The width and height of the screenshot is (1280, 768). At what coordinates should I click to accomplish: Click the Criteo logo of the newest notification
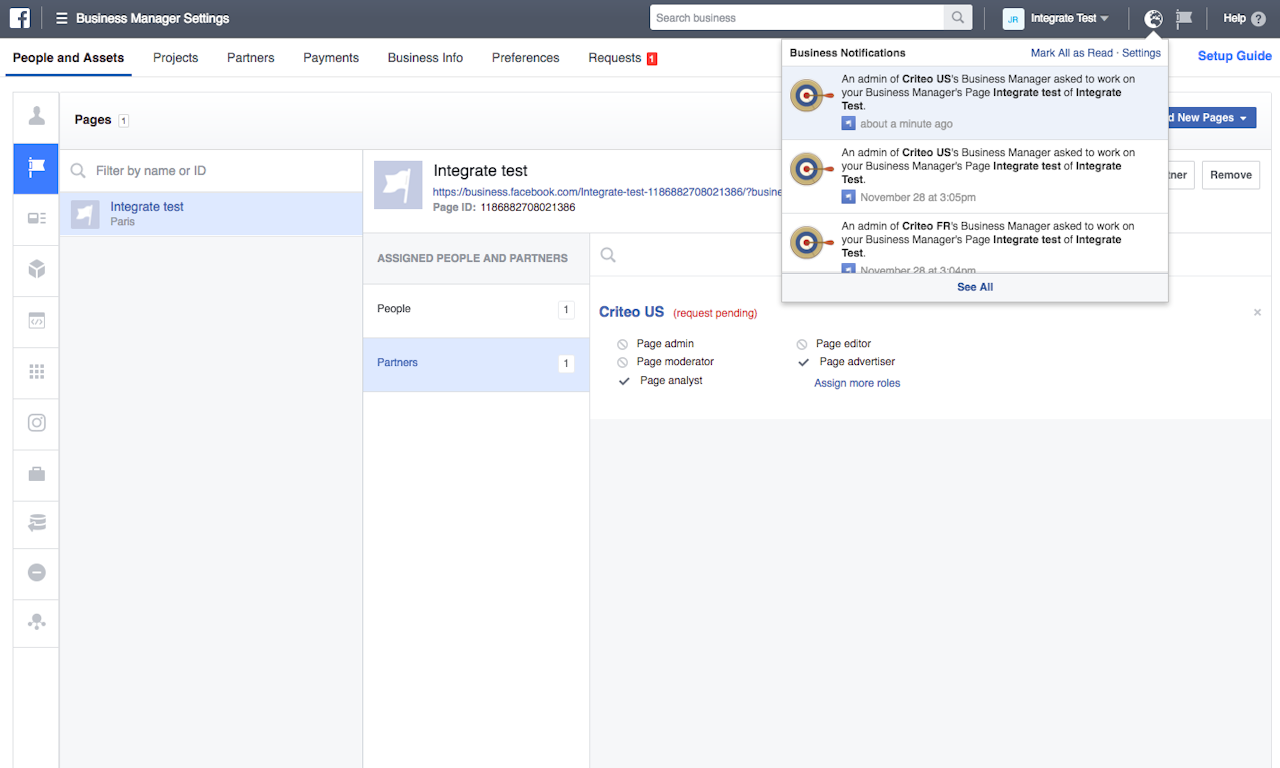811,96
